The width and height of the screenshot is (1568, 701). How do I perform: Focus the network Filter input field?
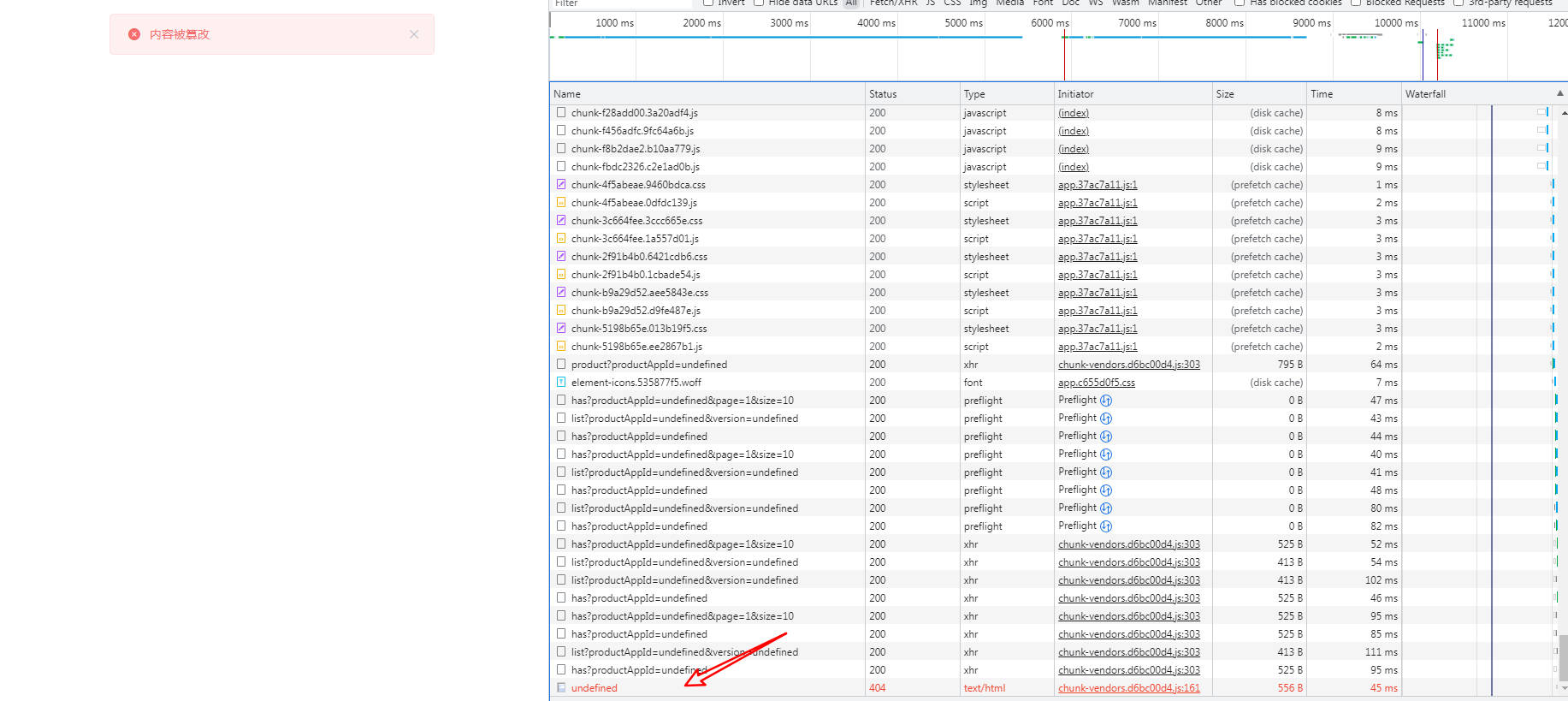pyautogui.click(x=620, y=3)
